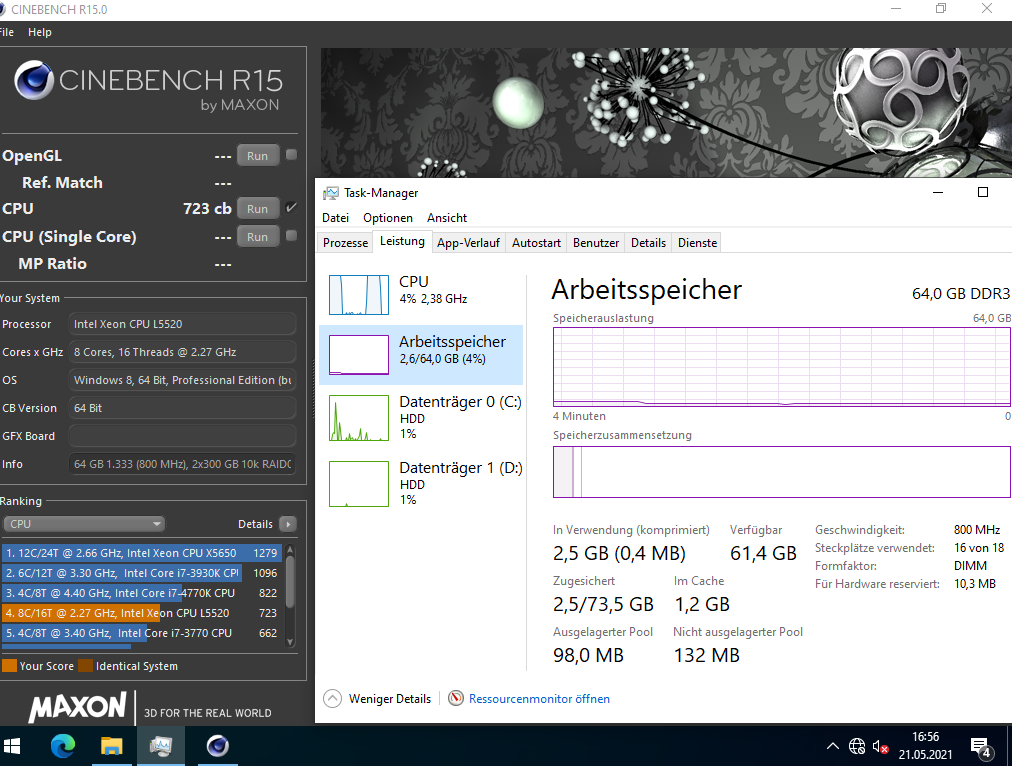The height and width of the screenshot is (766, 1012).
Task: Open Windows Start menu
Action: [x=11, y=747]
